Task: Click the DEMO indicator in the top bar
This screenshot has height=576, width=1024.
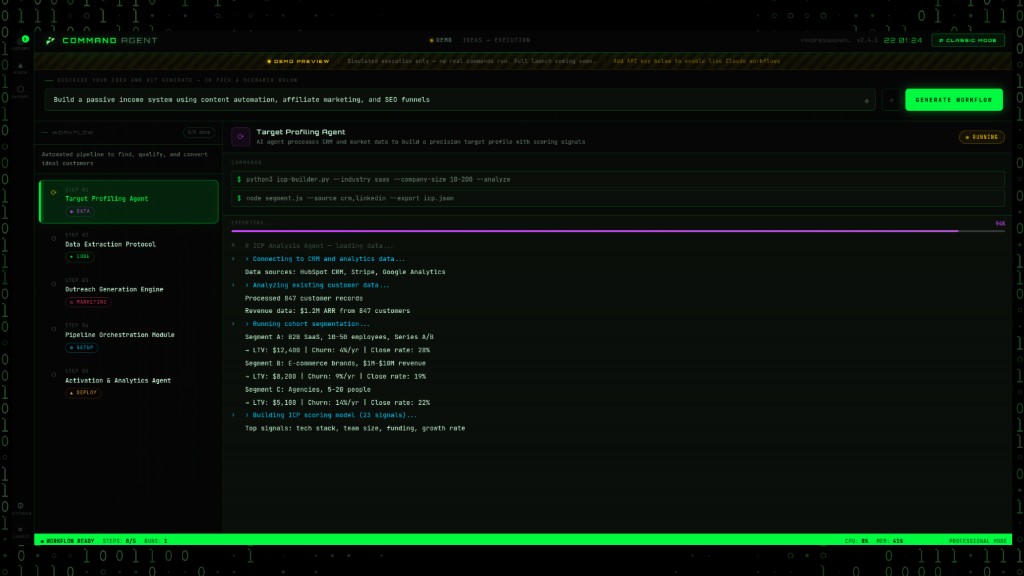Action: coord(440,40)
